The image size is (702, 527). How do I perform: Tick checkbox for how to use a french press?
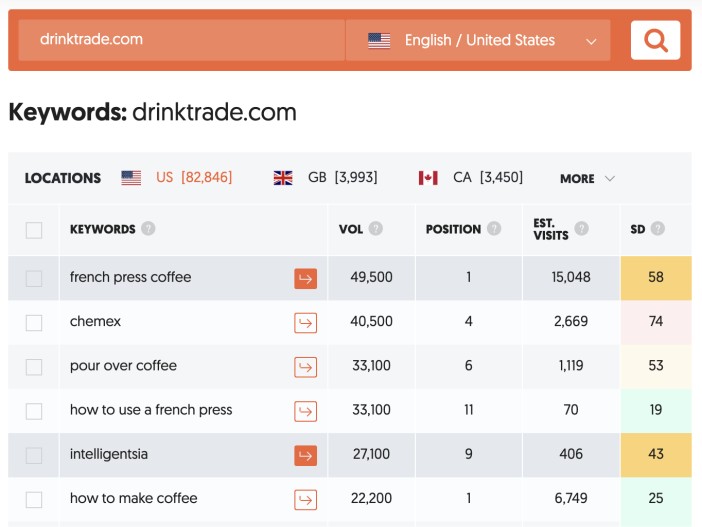[x=34, y=411]
